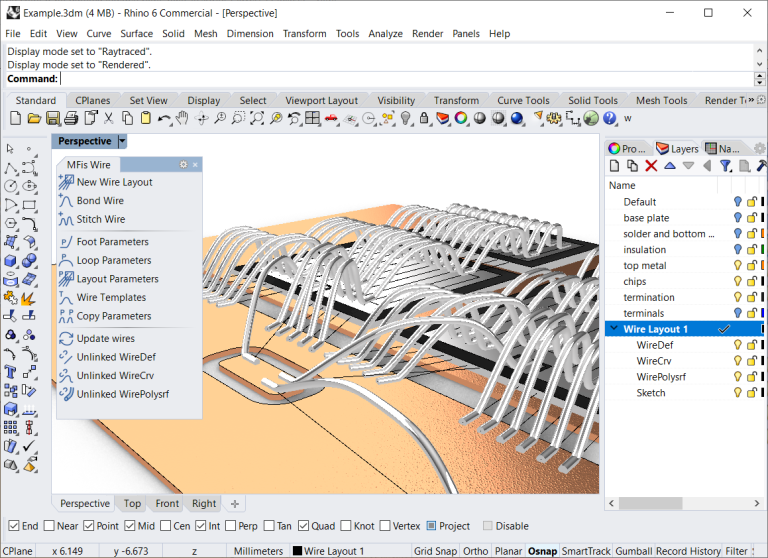The height and width of the screenshot is (558, 768).
Task: Click the layers panel horizontal scrollbar thumb
Action: click(650, 503)
